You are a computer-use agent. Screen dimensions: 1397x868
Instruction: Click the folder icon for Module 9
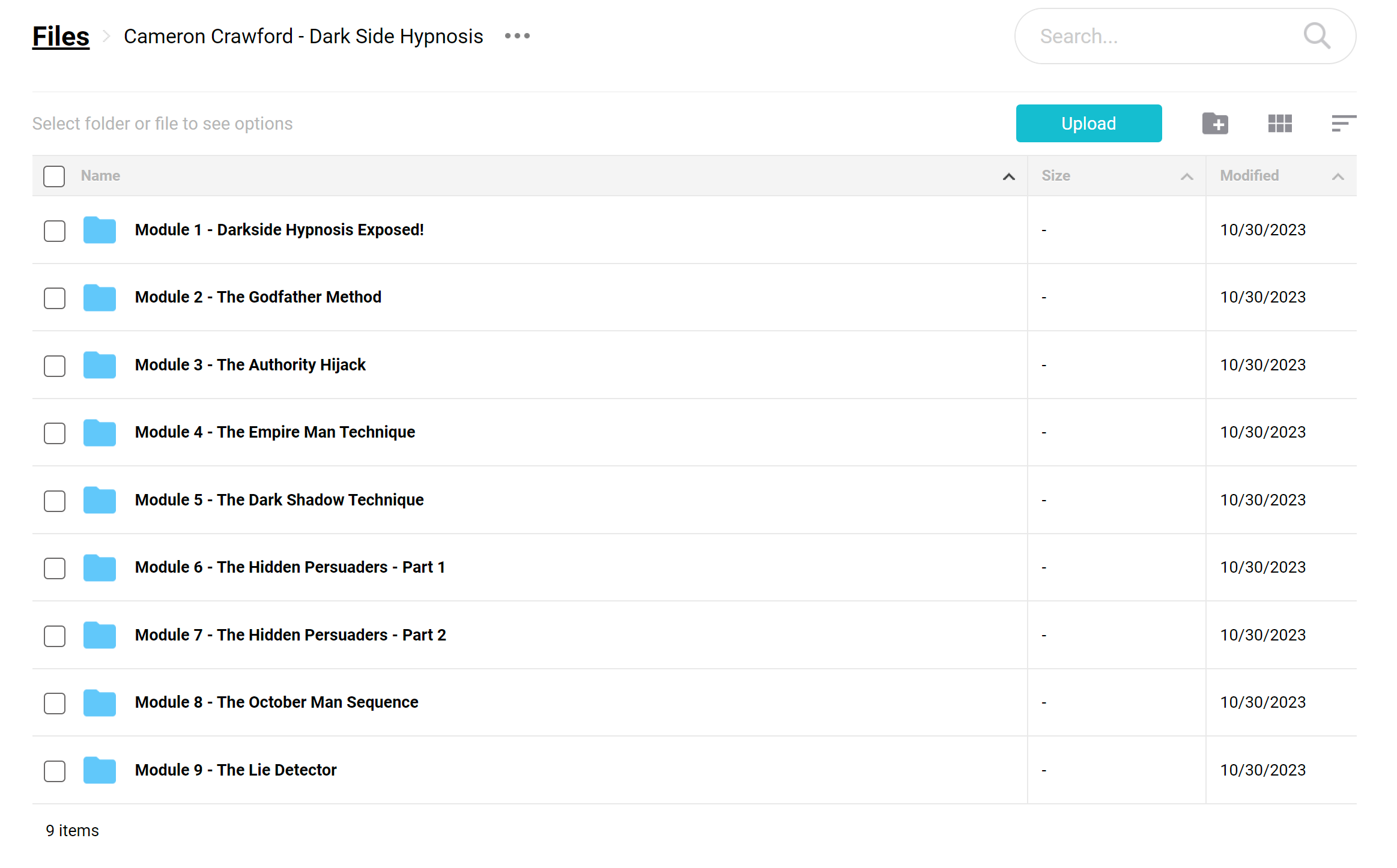click(100, 770)
